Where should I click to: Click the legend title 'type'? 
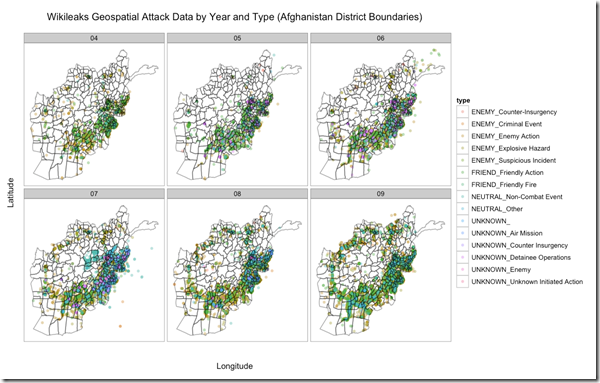(463, 101)
